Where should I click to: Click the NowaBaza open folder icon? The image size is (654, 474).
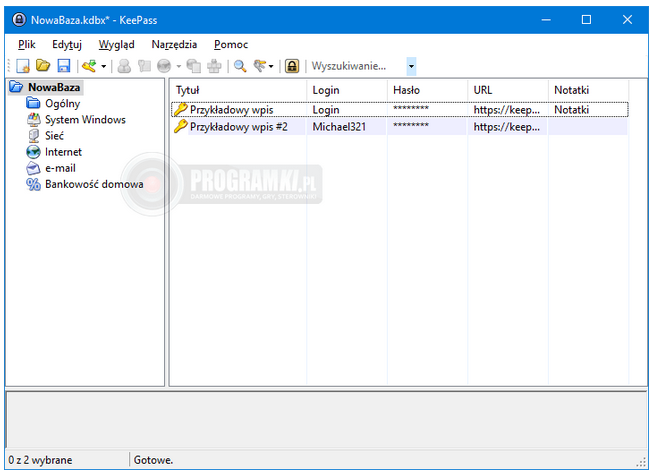[17, 87]
